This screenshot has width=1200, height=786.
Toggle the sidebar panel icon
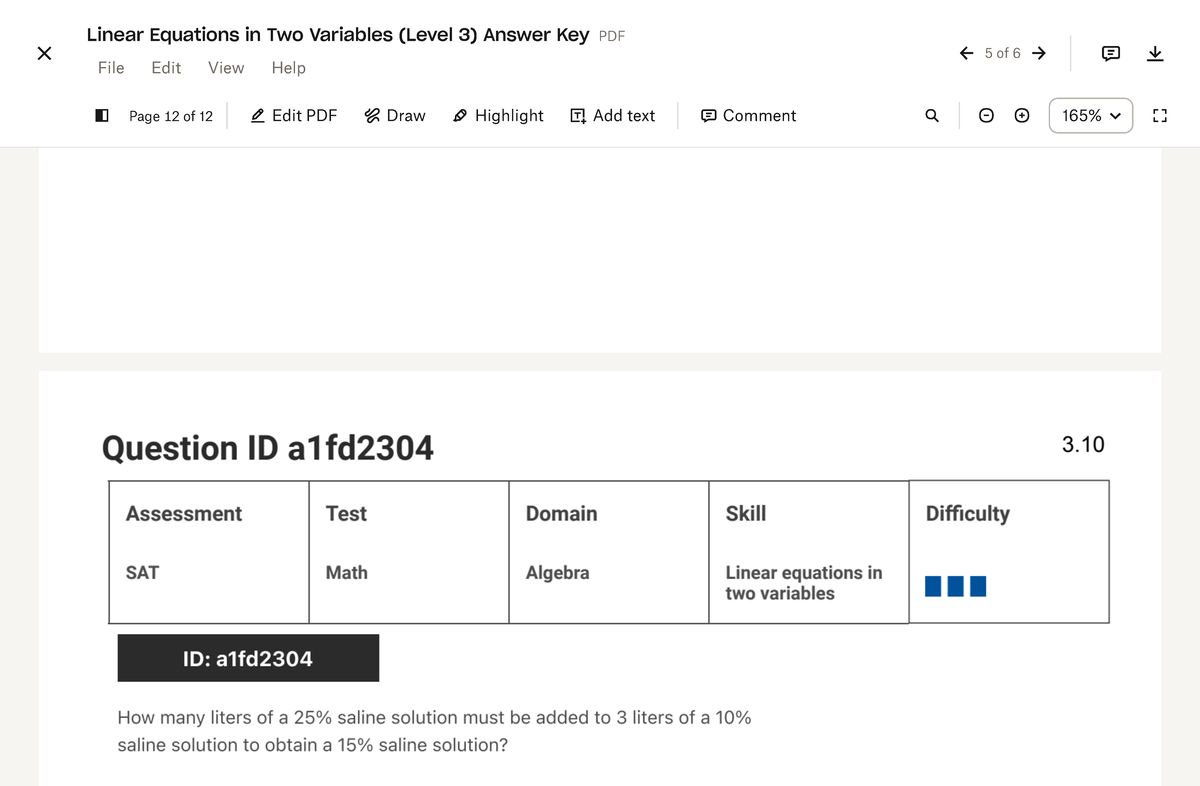(101, 116)
